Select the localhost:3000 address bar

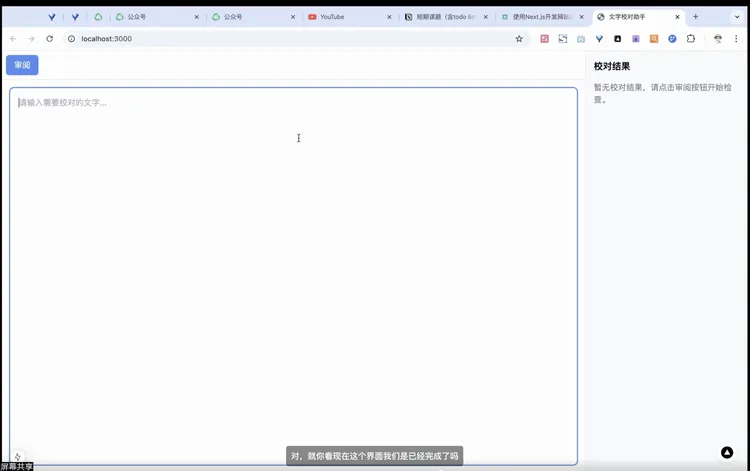pos(297,39)
